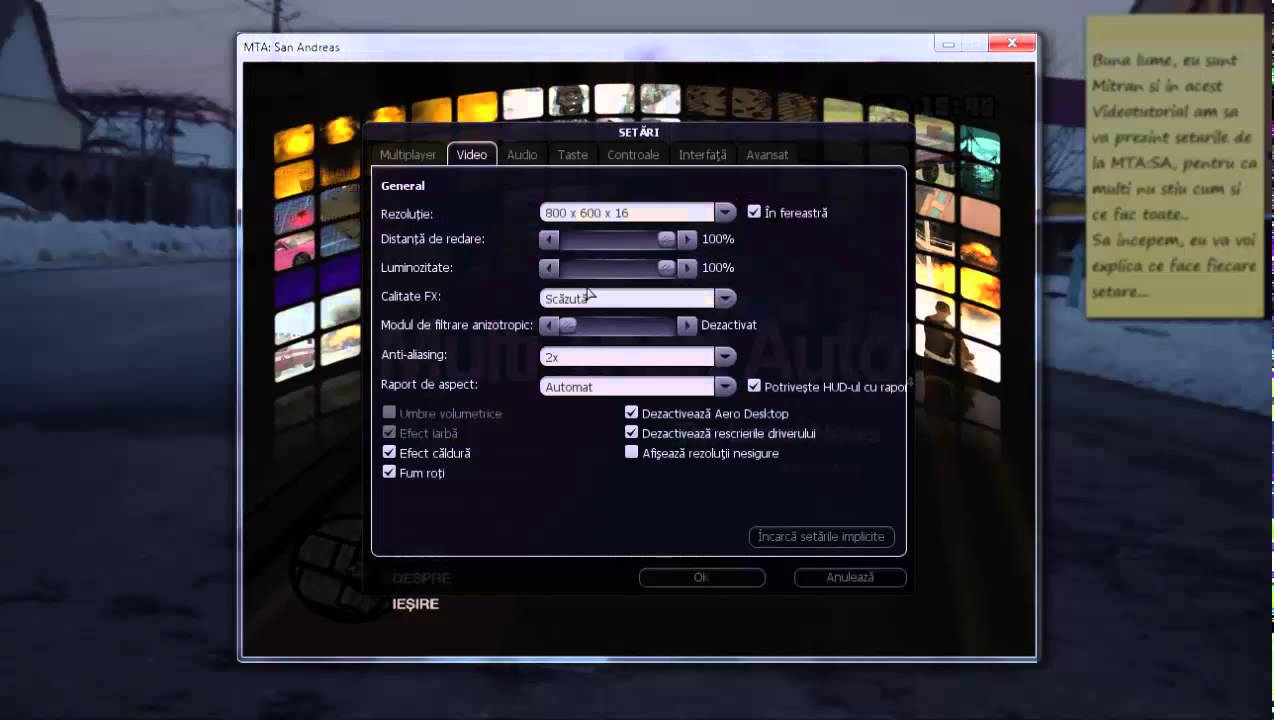Open the Interfață tab

[703, 155]
